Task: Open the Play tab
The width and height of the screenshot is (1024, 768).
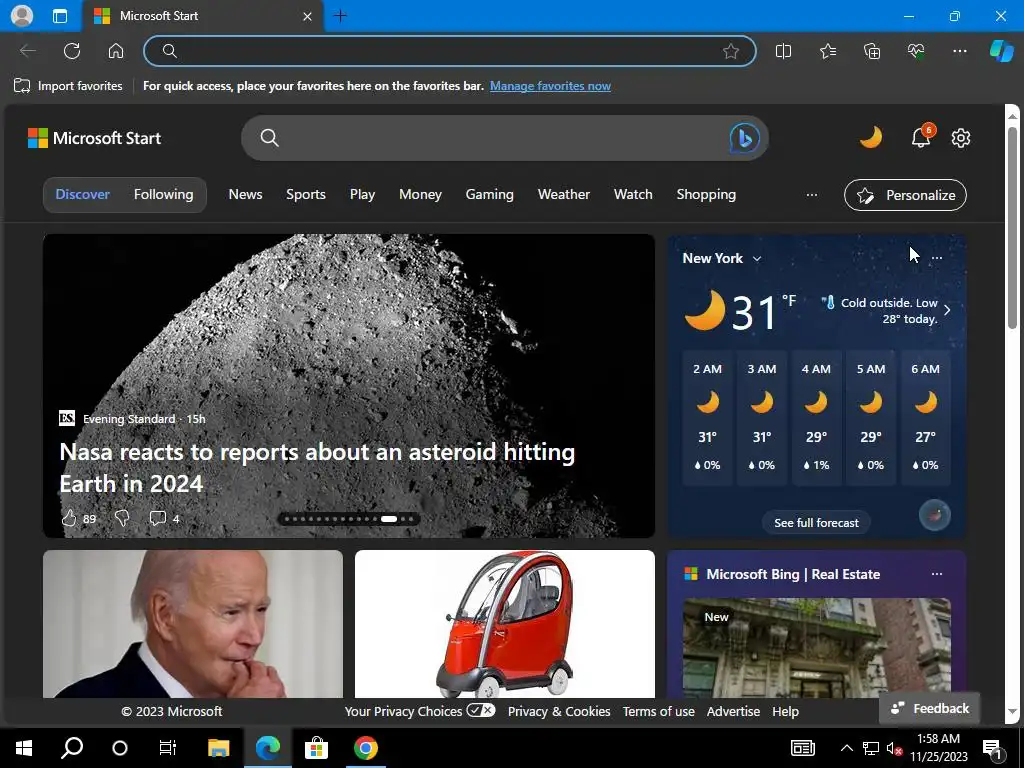Action: coord(362,194)
